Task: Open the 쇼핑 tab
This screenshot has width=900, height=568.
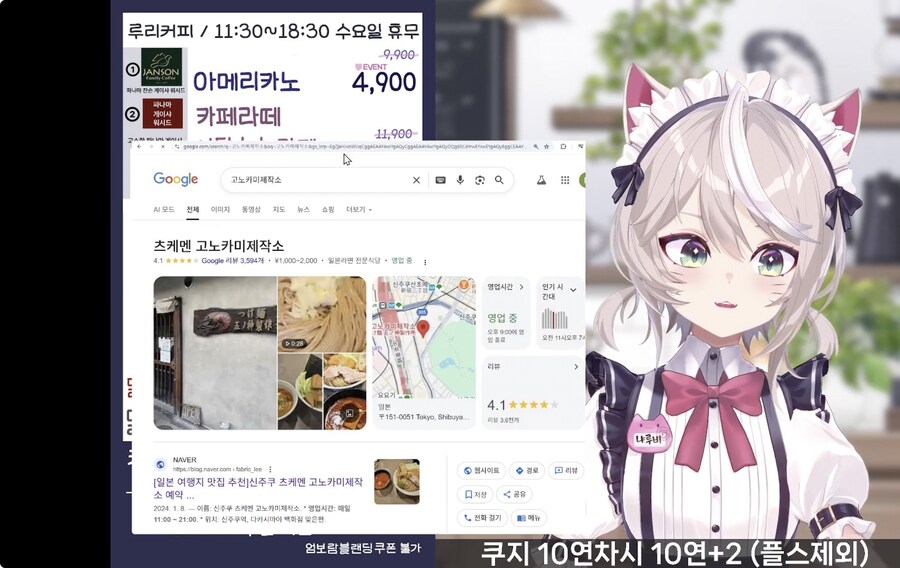Action: (328, 209)
